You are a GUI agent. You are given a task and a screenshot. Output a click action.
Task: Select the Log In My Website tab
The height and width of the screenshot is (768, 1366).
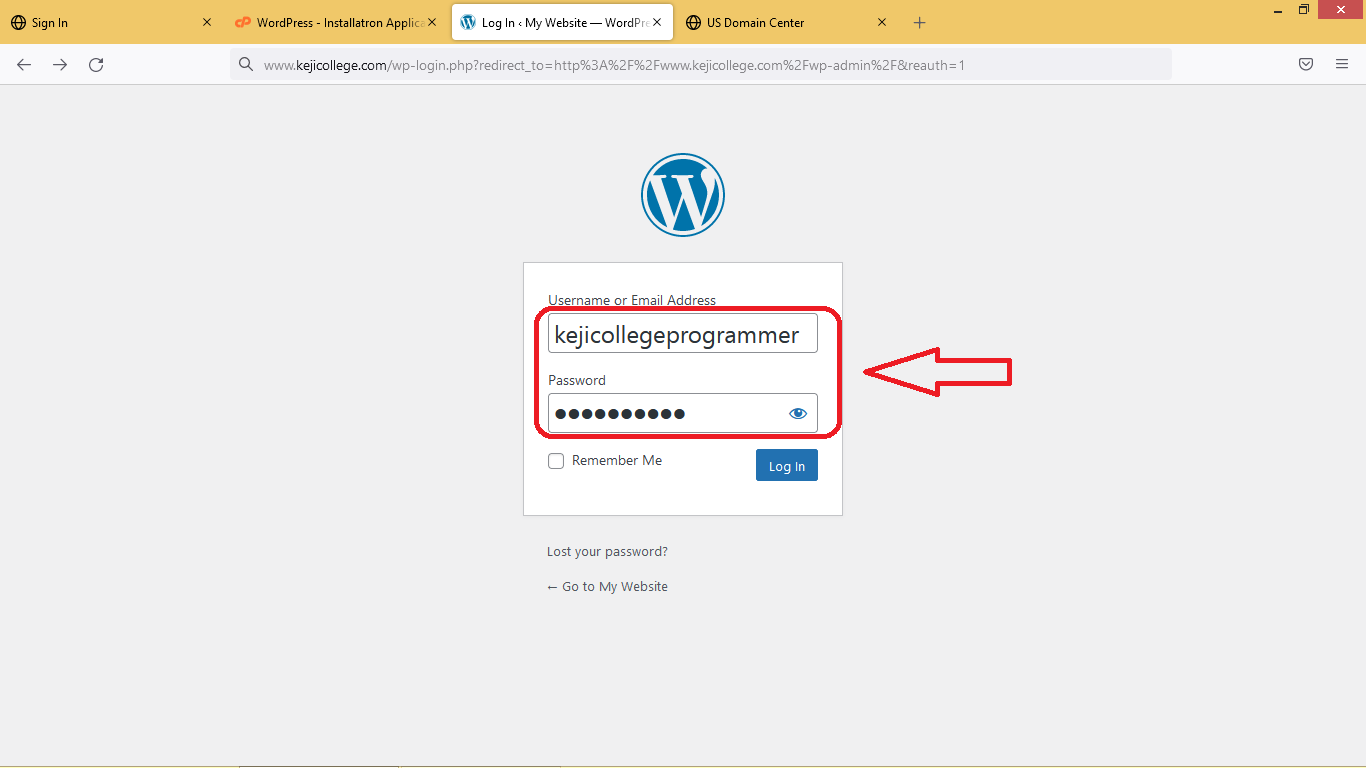560,22
